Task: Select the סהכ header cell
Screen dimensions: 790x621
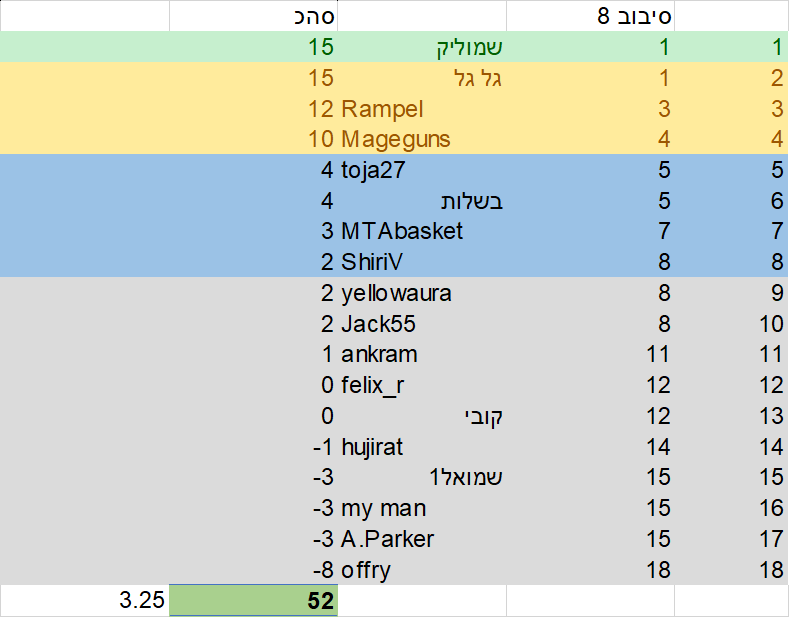Action: [x=253, y=16]
